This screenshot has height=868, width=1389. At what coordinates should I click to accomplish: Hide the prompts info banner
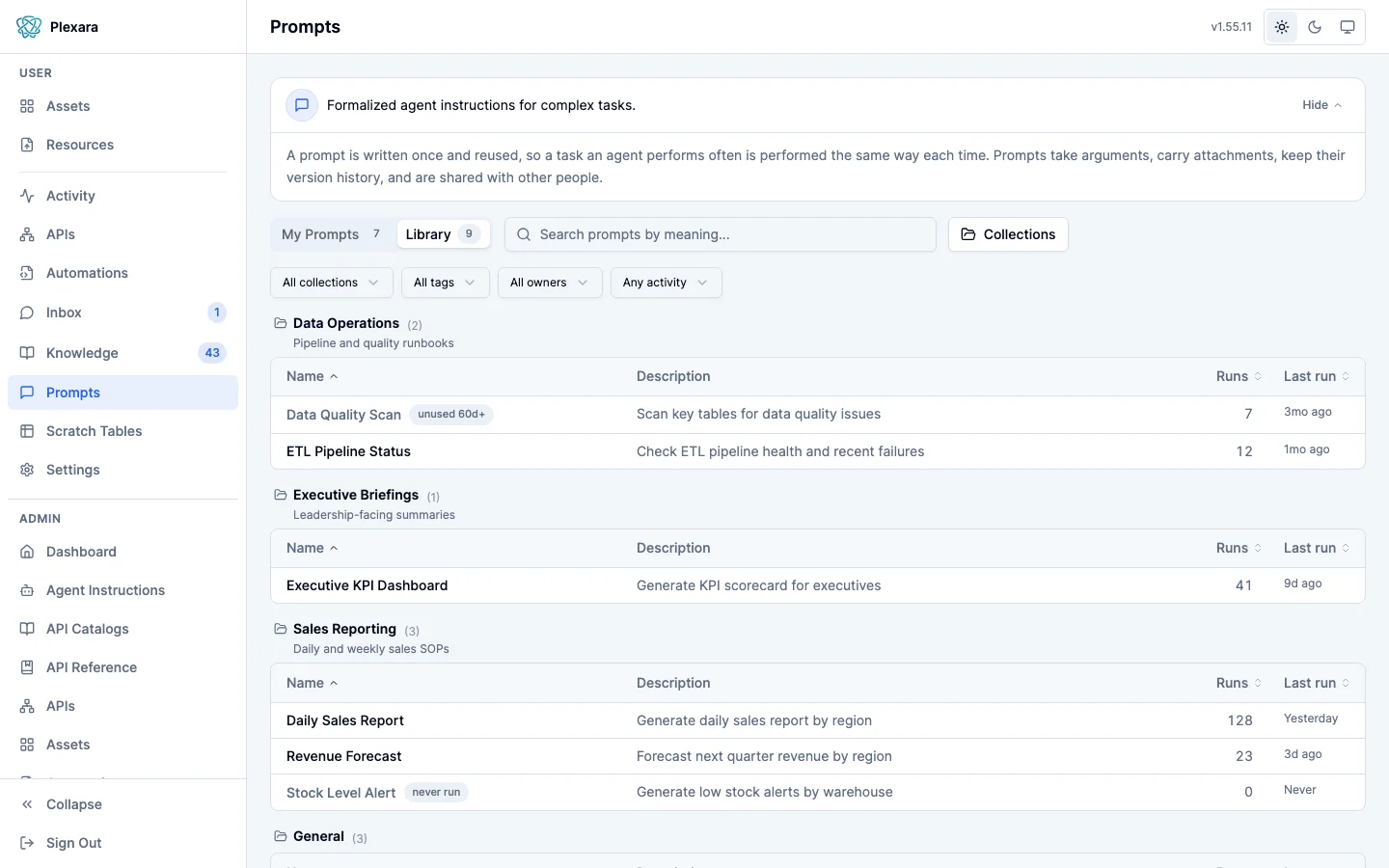(1321, 105)
